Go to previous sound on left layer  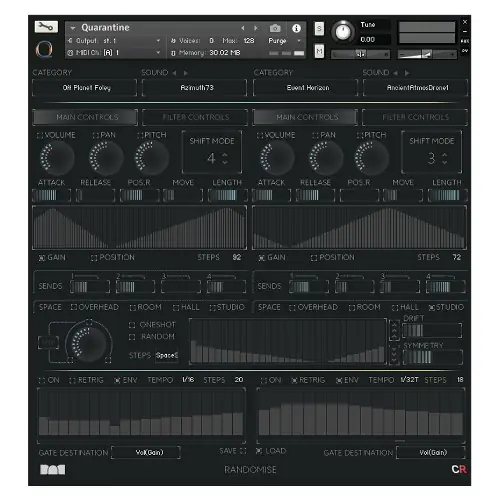[174, 73]
